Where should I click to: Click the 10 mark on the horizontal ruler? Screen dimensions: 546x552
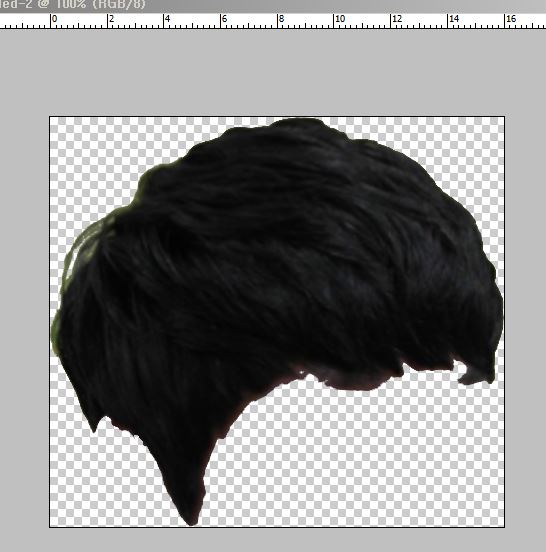(340, 19)
